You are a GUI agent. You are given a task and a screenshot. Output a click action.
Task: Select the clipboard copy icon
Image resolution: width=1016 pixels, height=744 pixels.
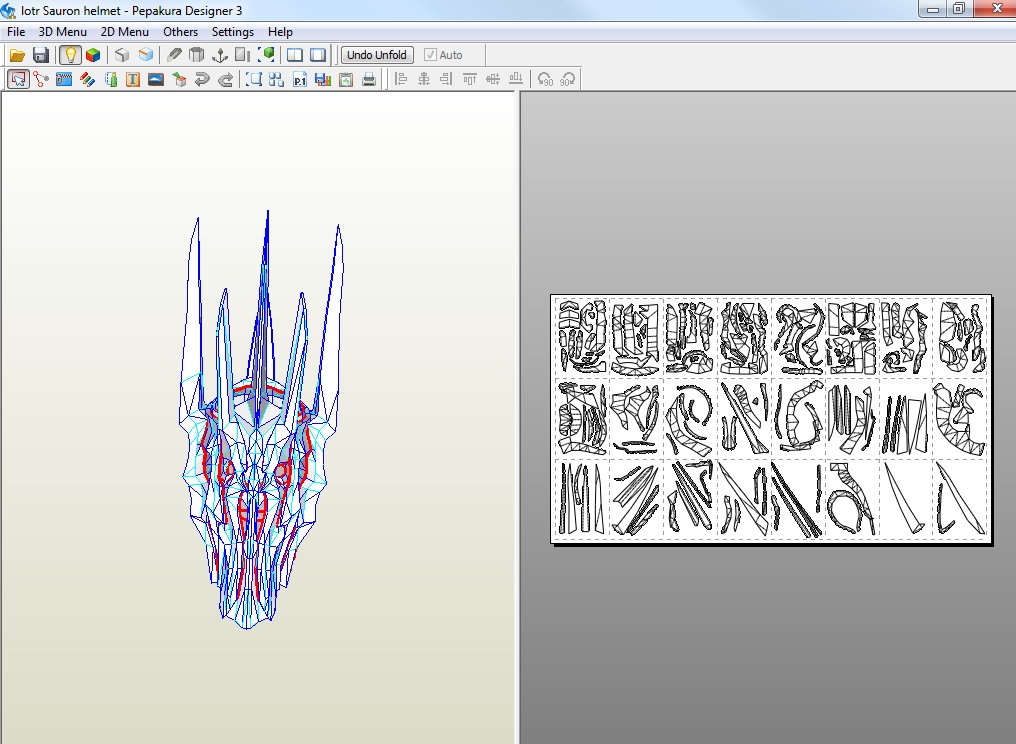346,80
